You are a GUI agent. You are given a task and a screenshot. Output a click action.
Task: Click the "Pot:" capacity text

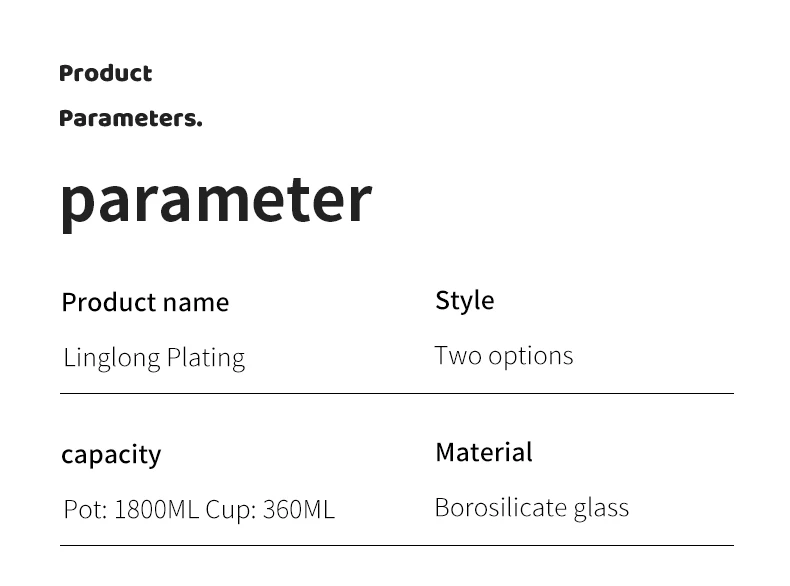pyautogui.click(x=85, y=510)
